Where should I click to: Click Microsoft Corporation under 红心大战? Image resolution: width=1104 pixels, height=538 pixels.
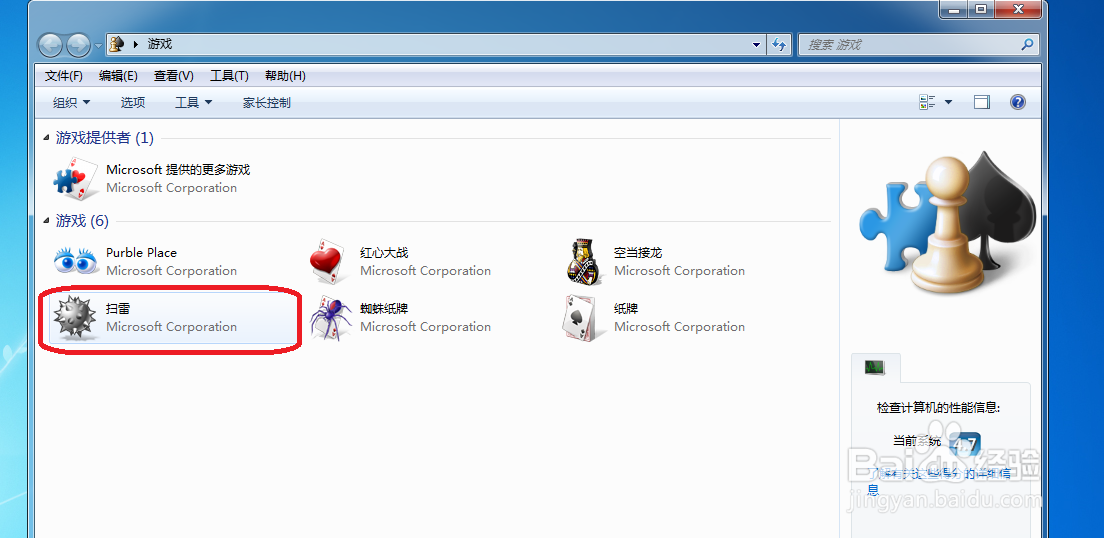426,270
